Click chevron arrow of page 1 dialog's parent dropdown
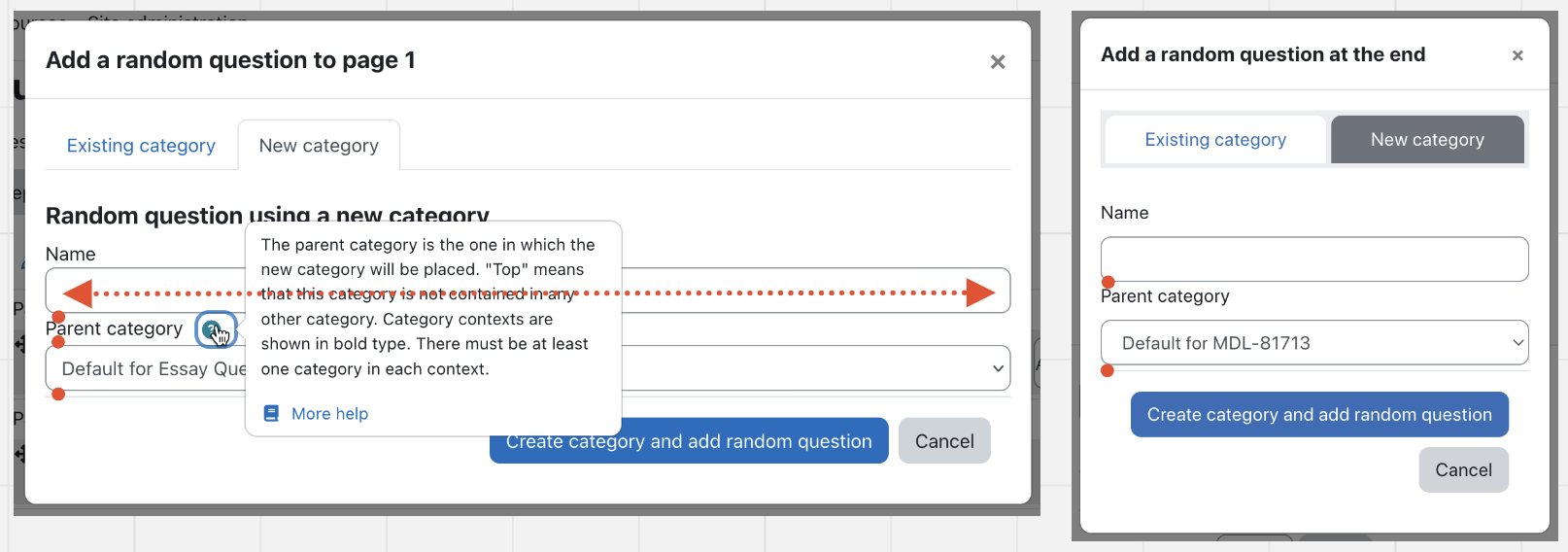 pos(998,368)
